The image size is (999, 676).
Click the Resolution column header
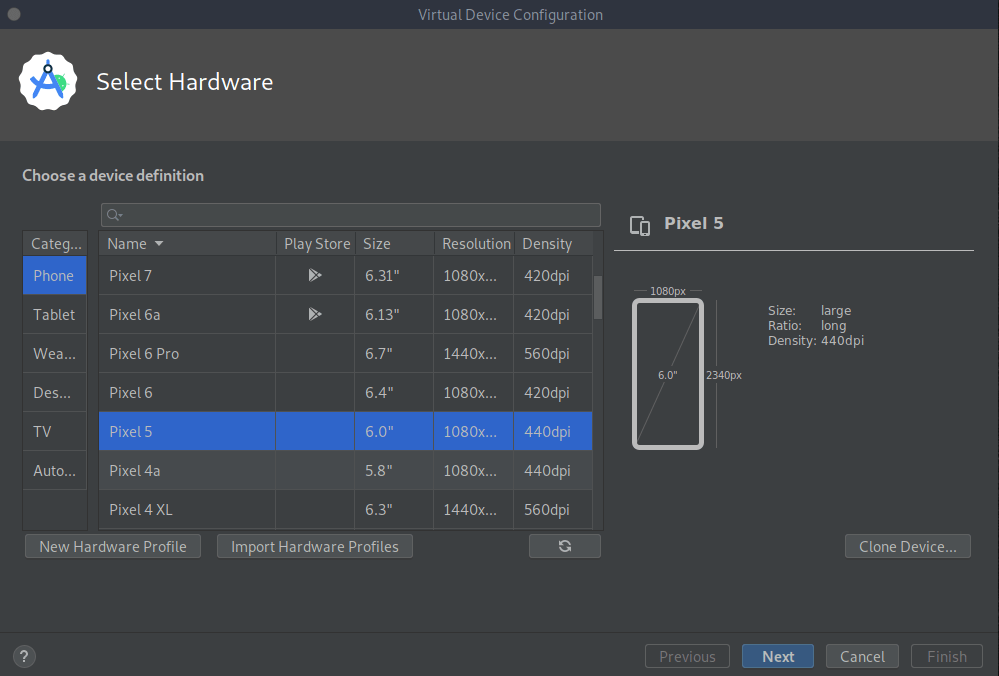pyautogui.click(x=475, y=244)
